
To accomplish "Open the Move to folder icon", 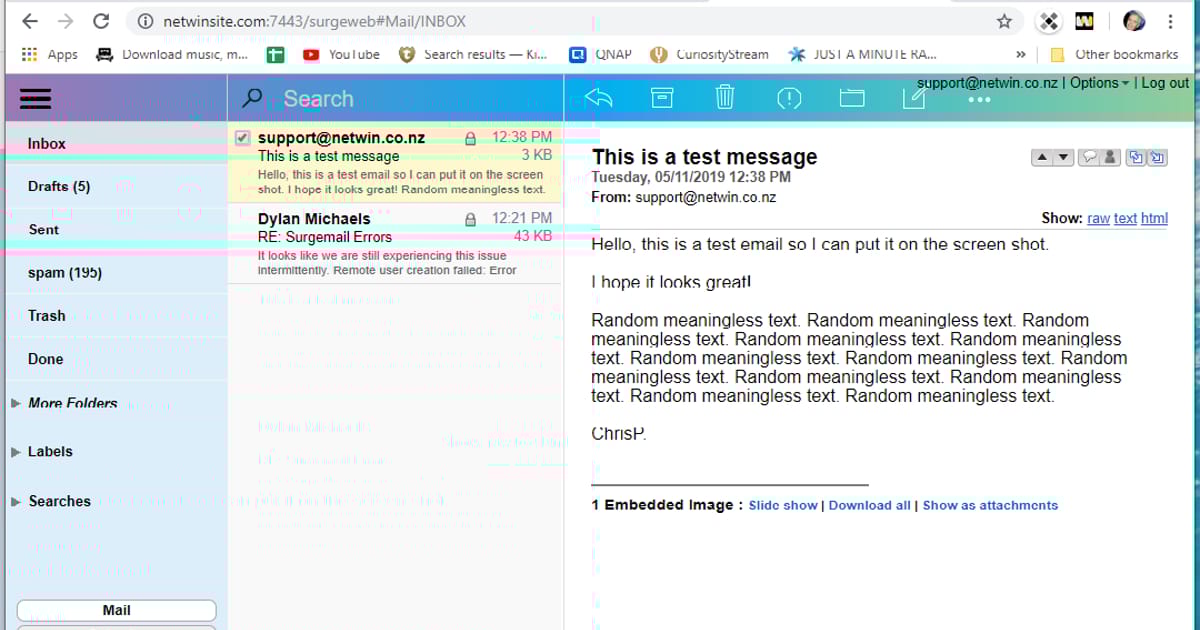I will click(851, 97).
